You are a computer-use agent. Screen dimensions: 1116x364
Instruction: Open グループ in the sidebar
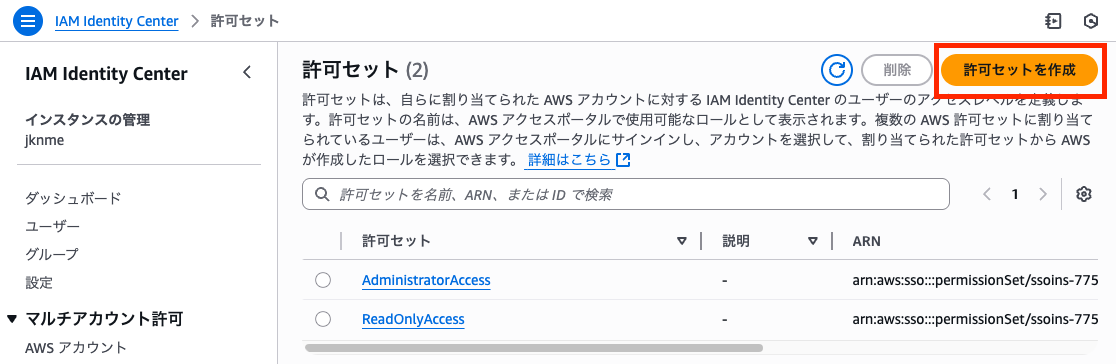[51, 254]
